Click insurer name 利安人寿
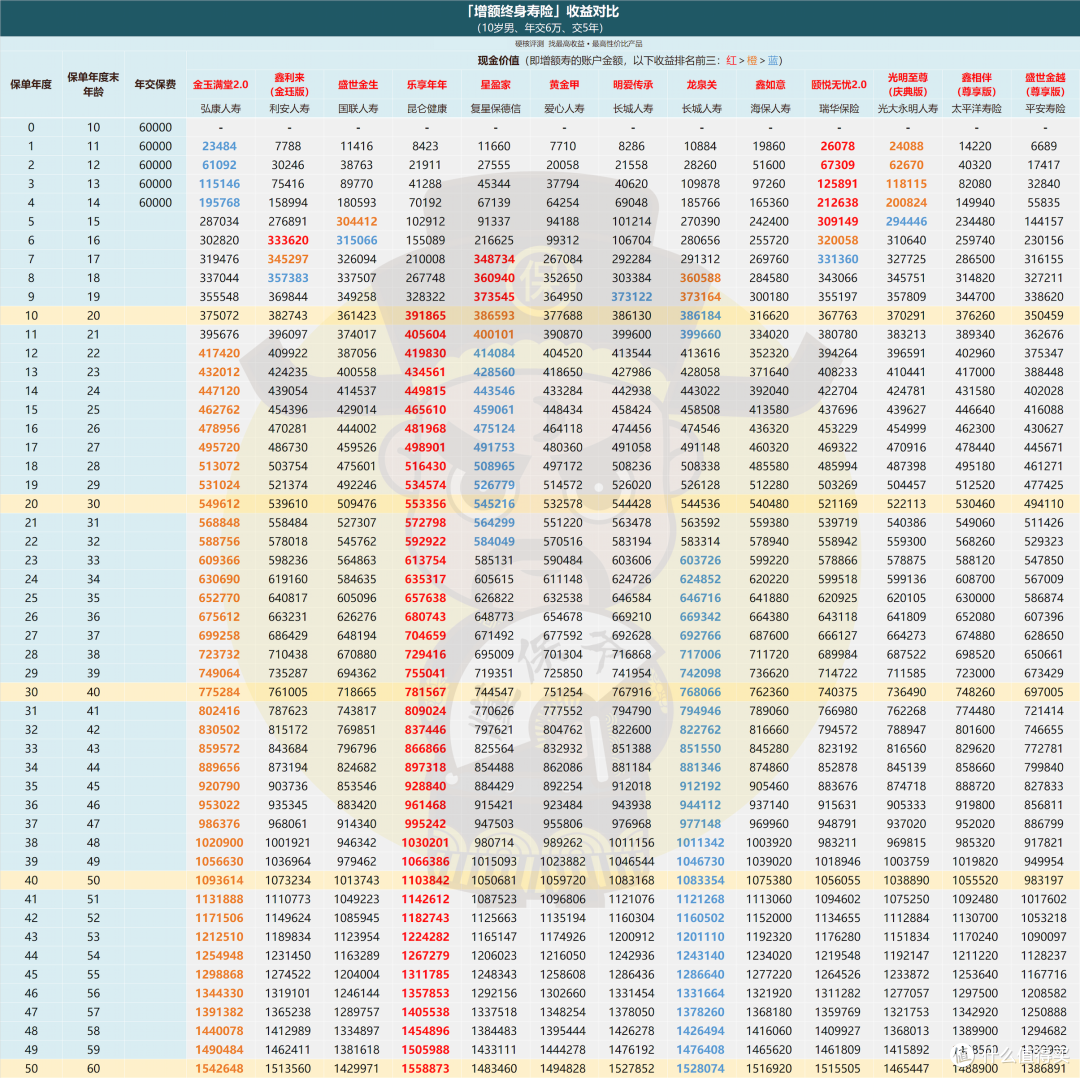 click(x=289, y=108)
